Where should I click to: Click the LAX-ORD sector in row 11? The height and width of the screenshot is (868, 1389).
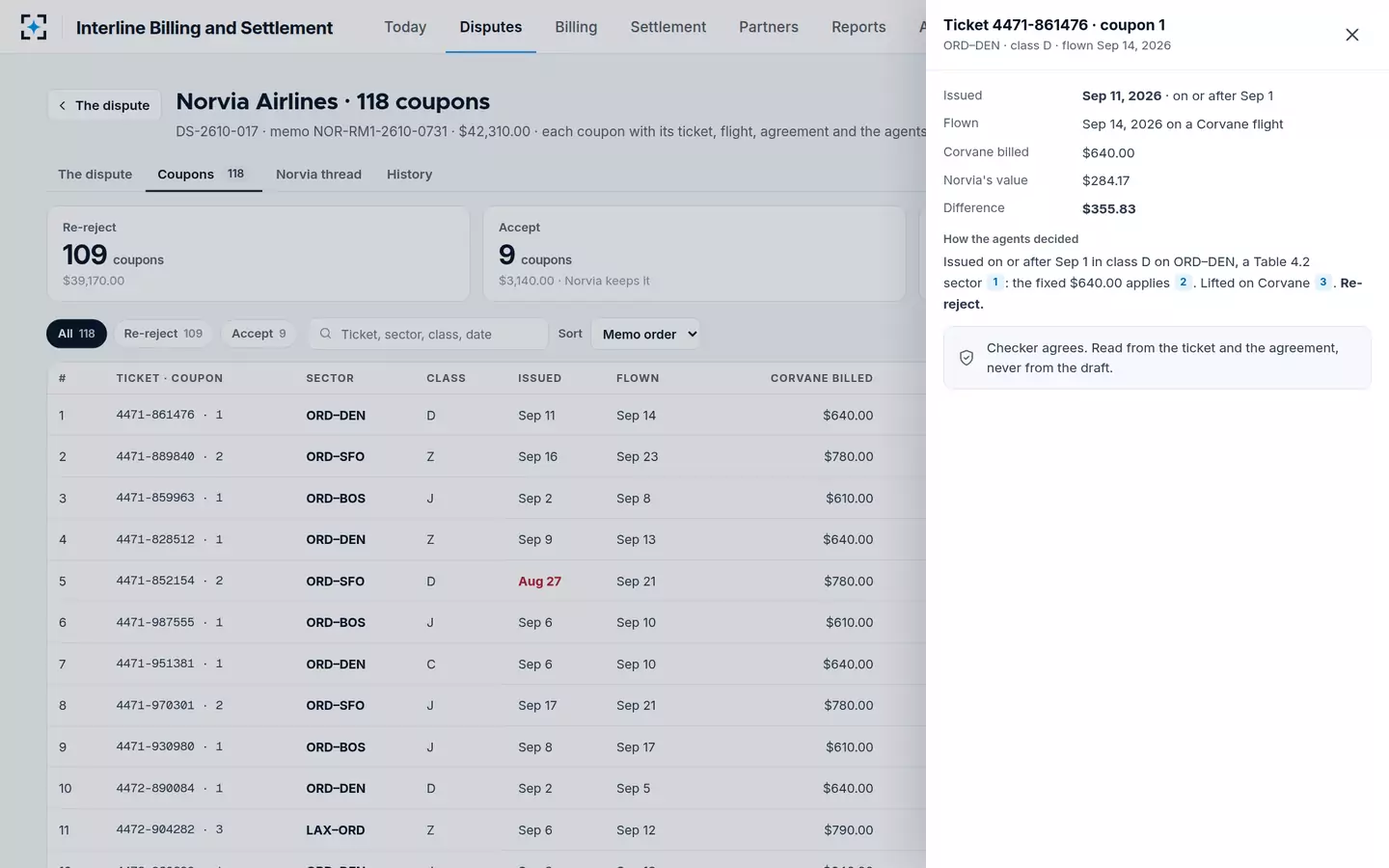(336, 830)
